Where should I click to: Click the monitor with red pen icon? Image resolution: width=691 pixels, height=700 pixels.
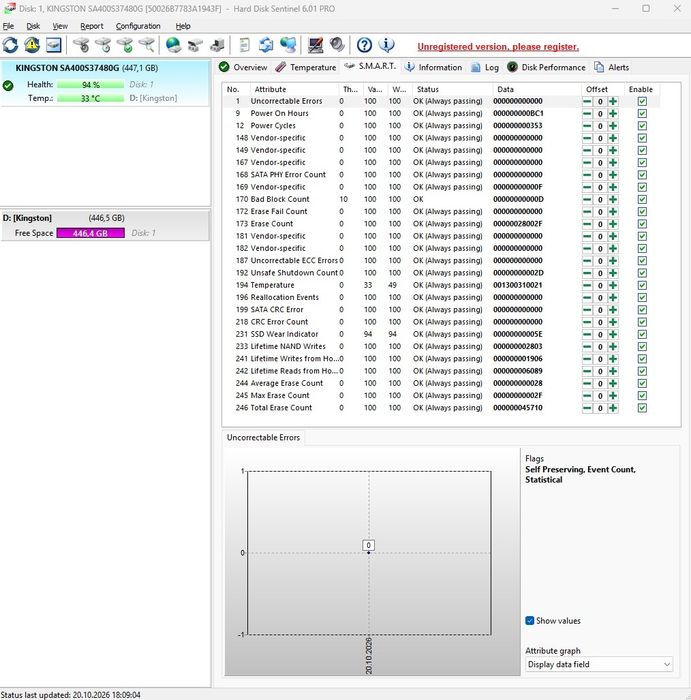(x=315, y=45)
